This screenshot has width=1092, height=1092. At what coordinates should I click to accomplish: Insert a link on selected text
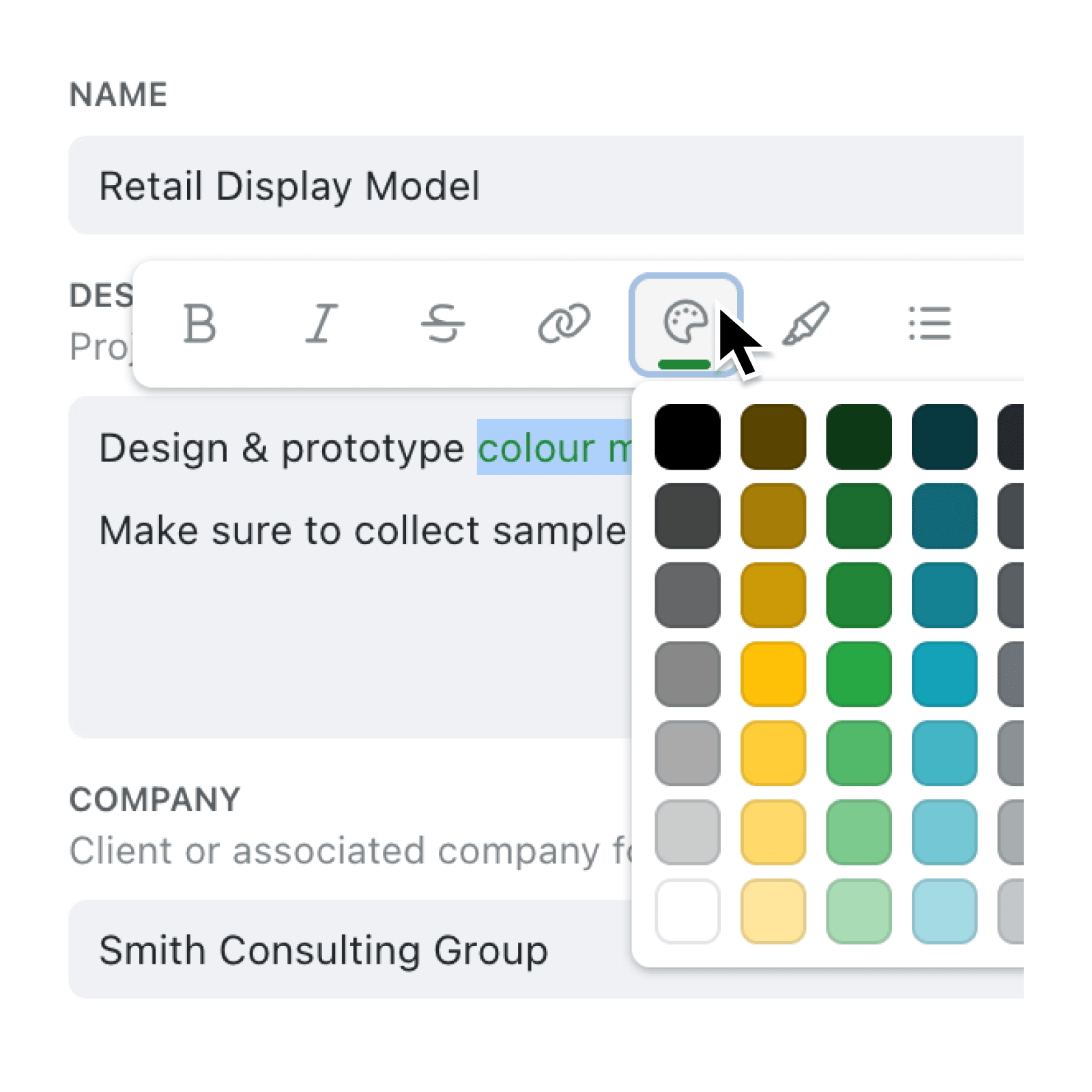pyautogui.click(x=564, y=323)
